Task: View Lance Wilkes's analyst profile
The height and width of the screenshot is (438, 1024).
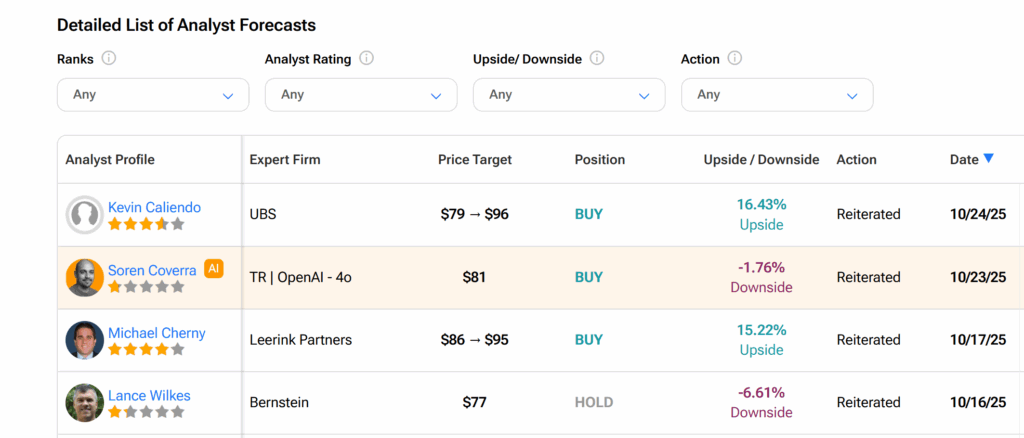Action: tap(147, 396)
